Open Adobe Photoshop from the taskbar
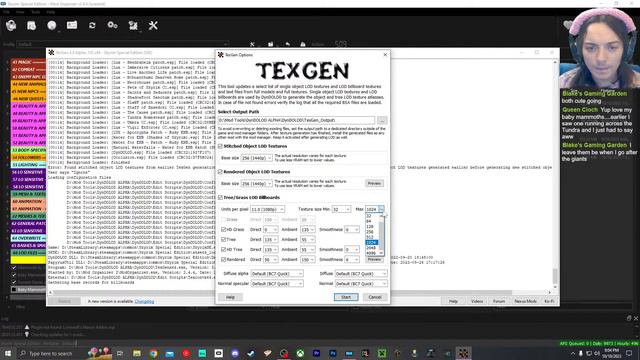This screenshot has width=640, height=360. (333, 353)
